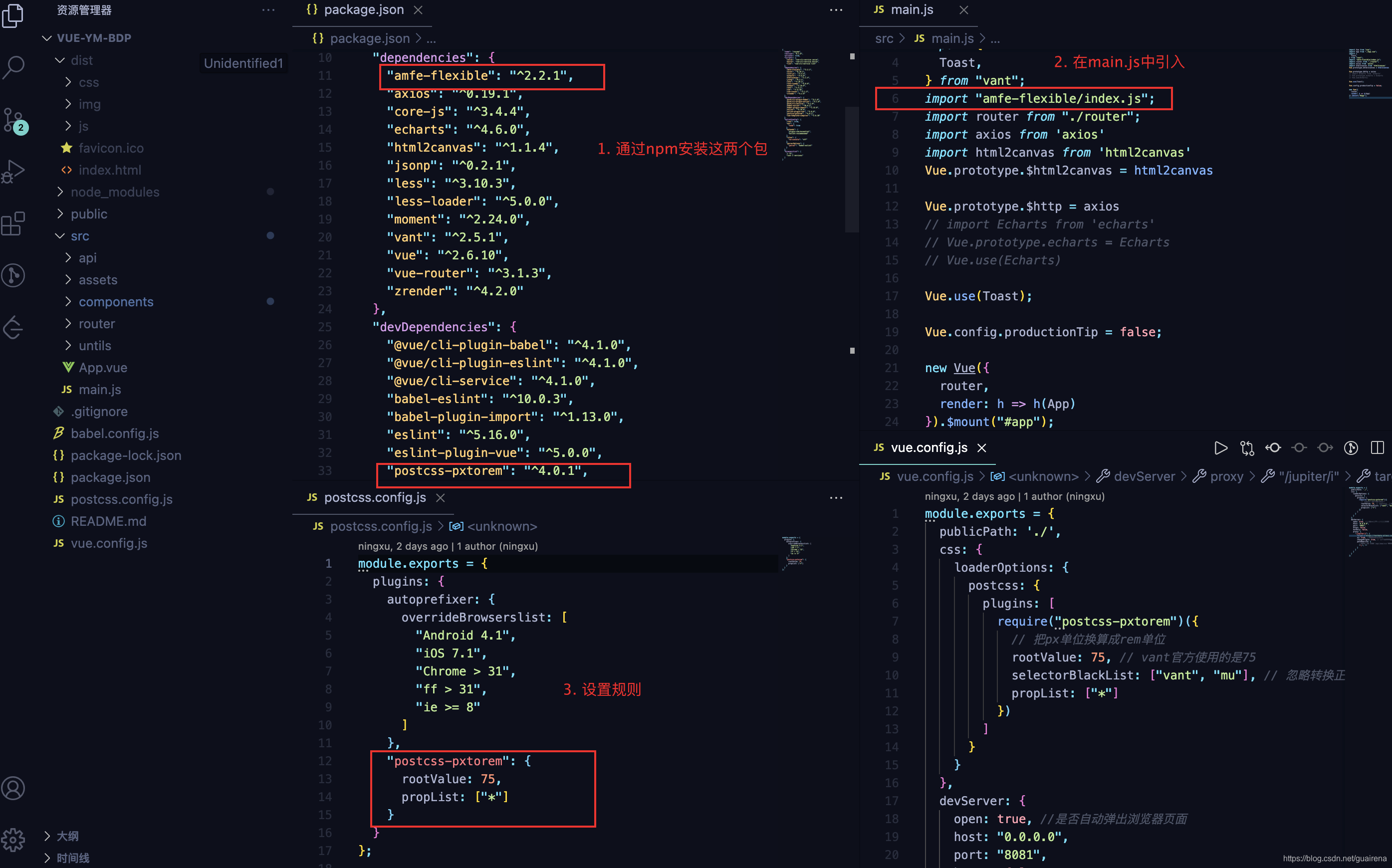Viewport: 1392px width, 868px height.
Task: Switch to the postcss.config.js tab
Action: coord(374,497)
